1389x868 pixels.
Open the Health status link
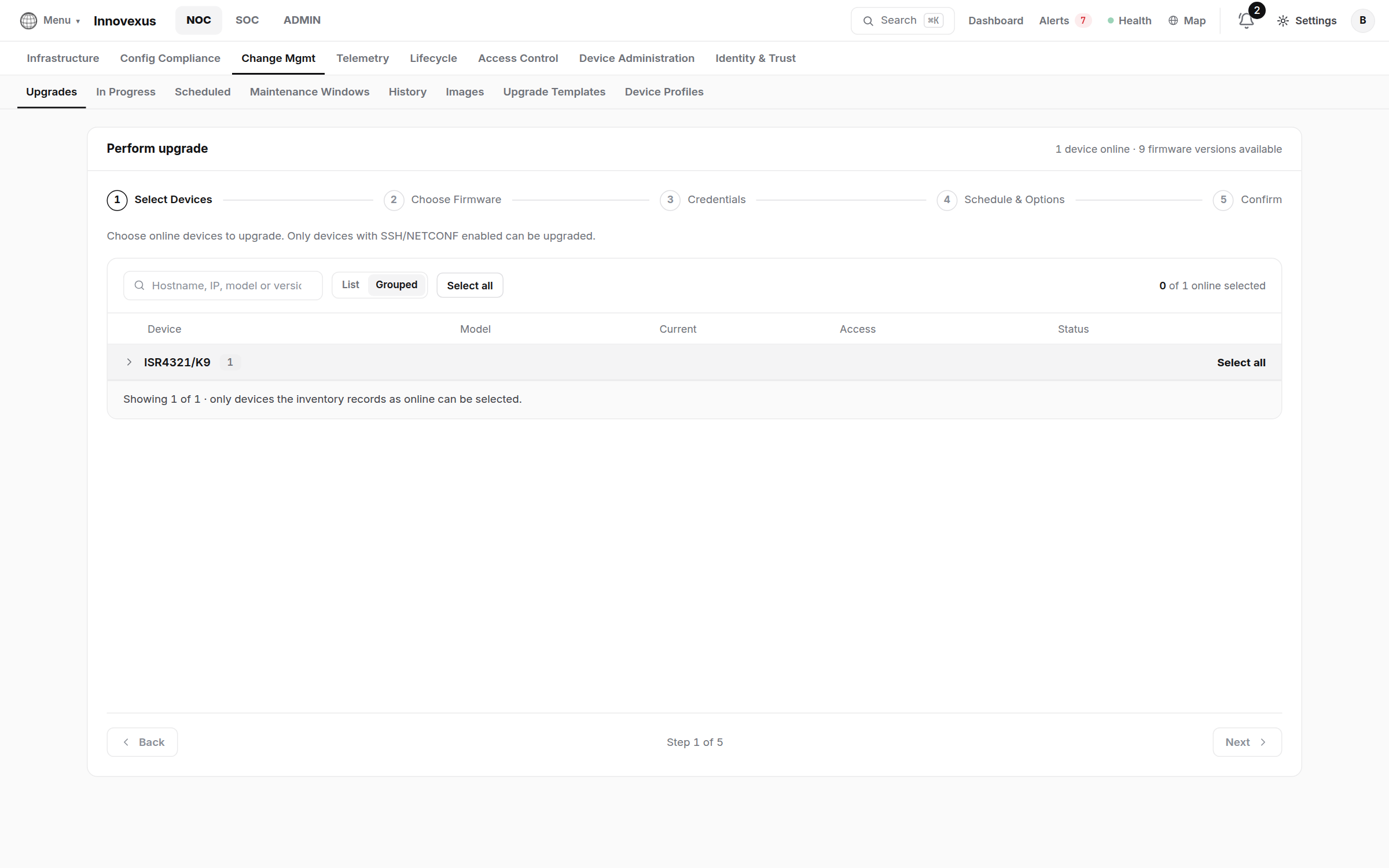[1129, 21]
